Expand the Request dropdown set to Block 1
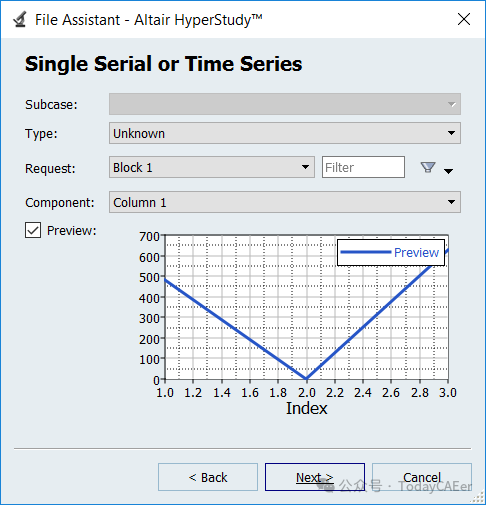 pyautogui.click(x=212, y=167)
